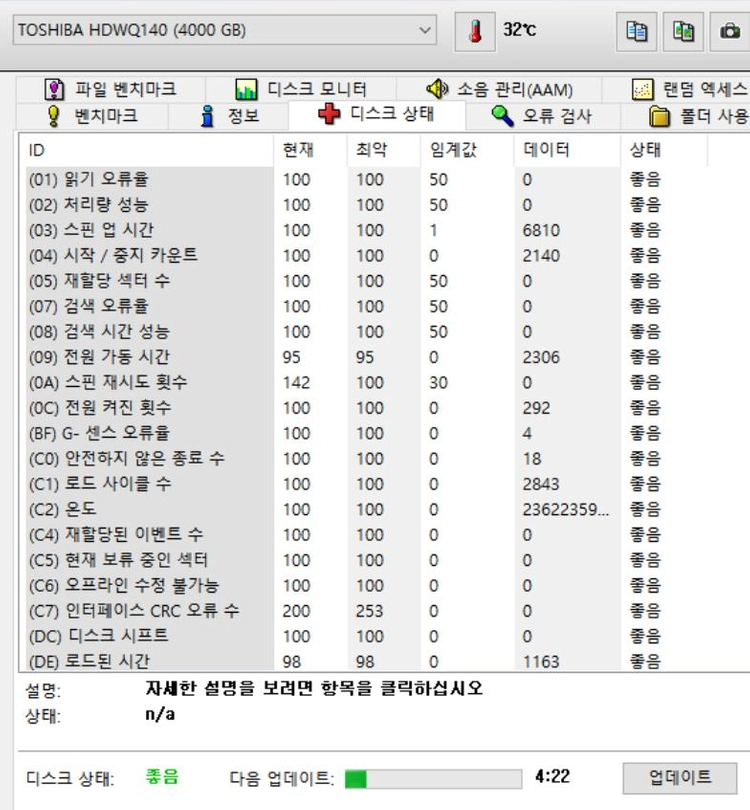This screenshot has width=750, height=810.
Task: Click the 4:22 countdown timer
Action: click(552, 776)
